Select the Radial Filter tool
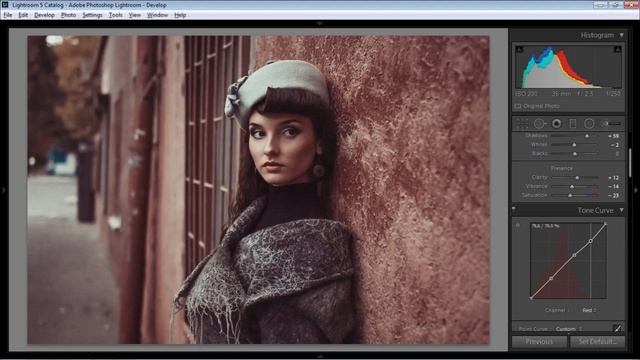 click(589, 123)
